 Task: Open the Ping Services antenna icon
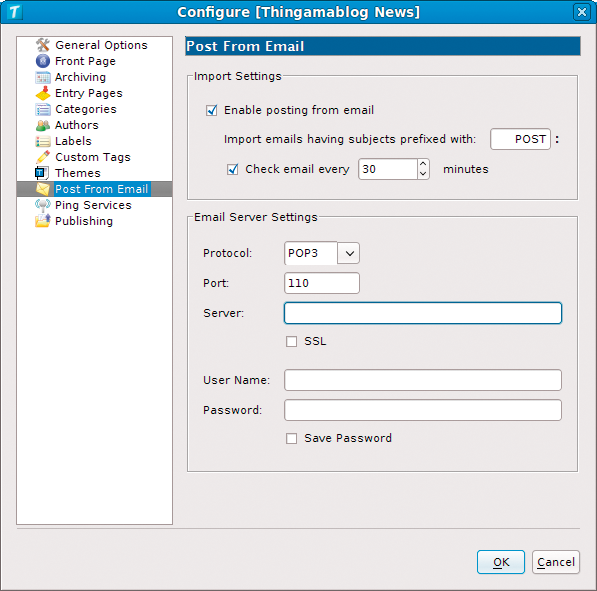[x=43, y=205]
